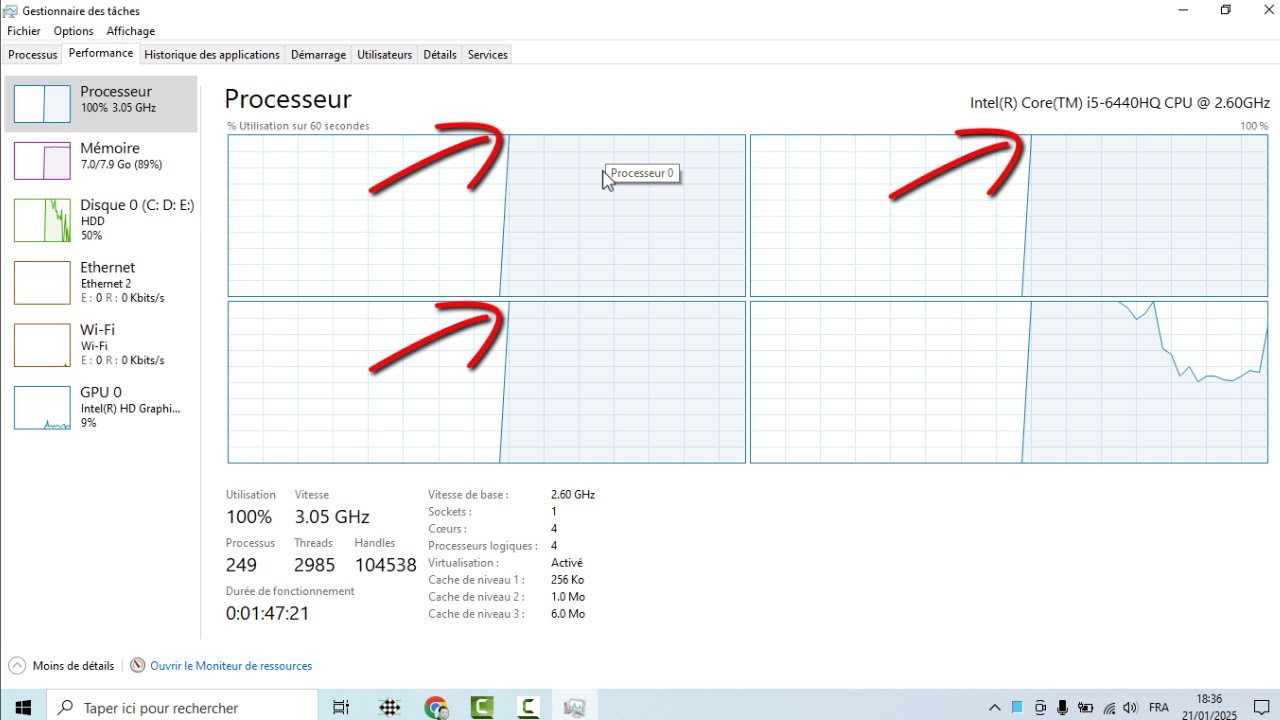Open Google Chrome from the taskbar
1280x720 pixels.
[436, 707]
